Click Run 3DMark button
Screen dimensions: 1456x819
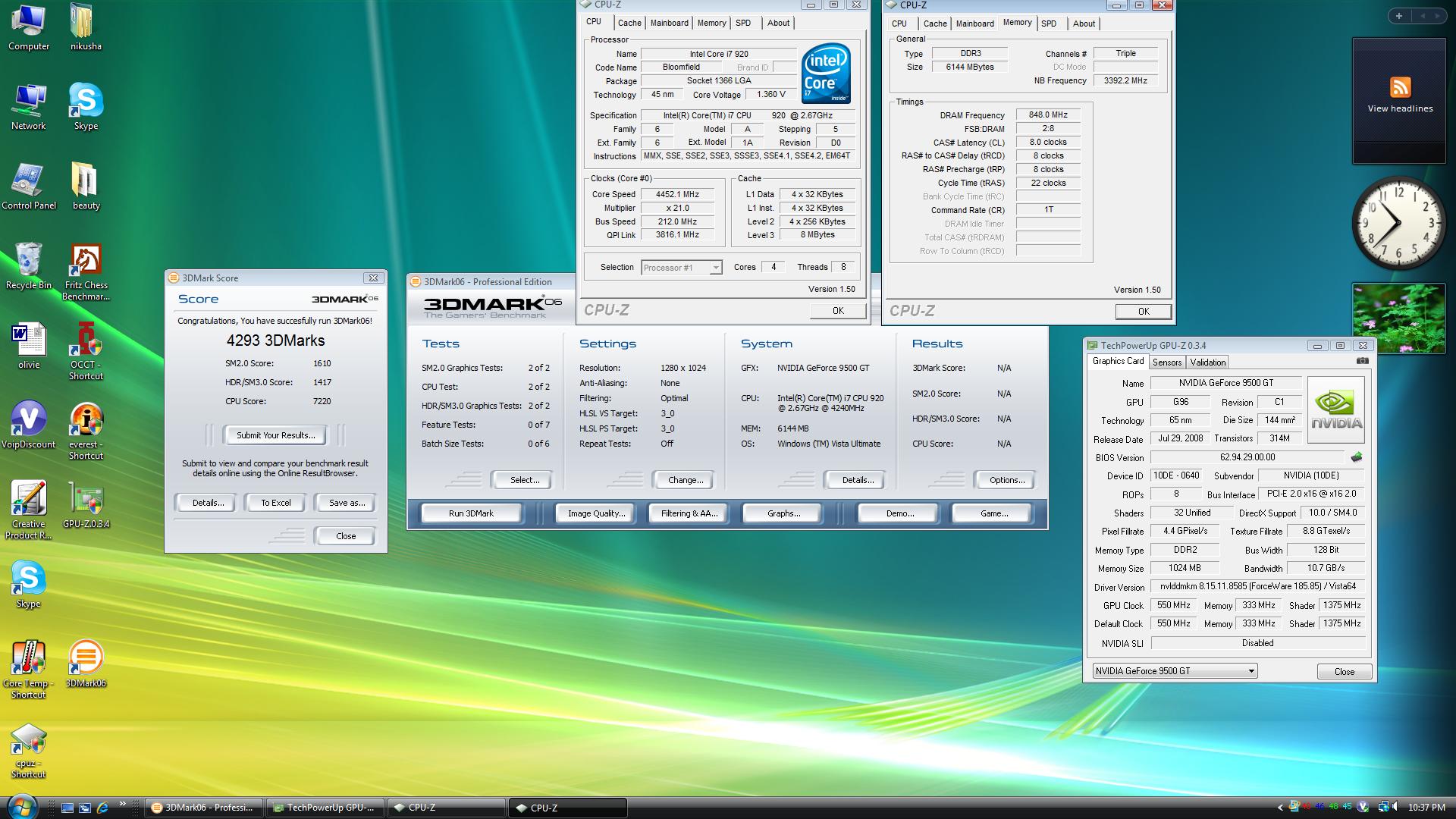(471, 513)
